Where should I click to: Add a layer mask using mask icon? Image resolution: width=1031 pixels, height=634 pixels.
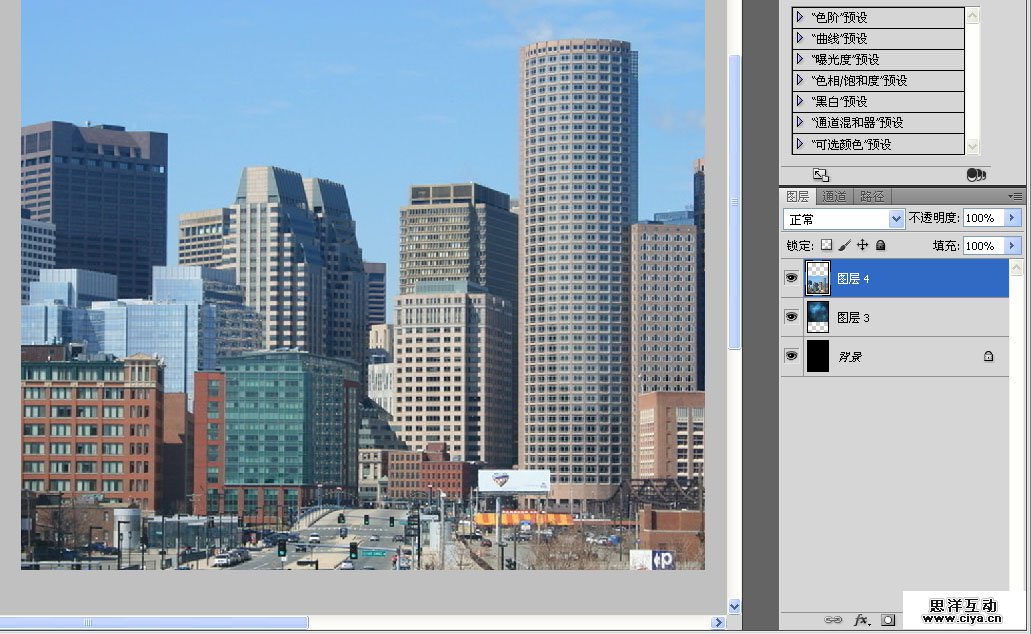coord(888,620)
